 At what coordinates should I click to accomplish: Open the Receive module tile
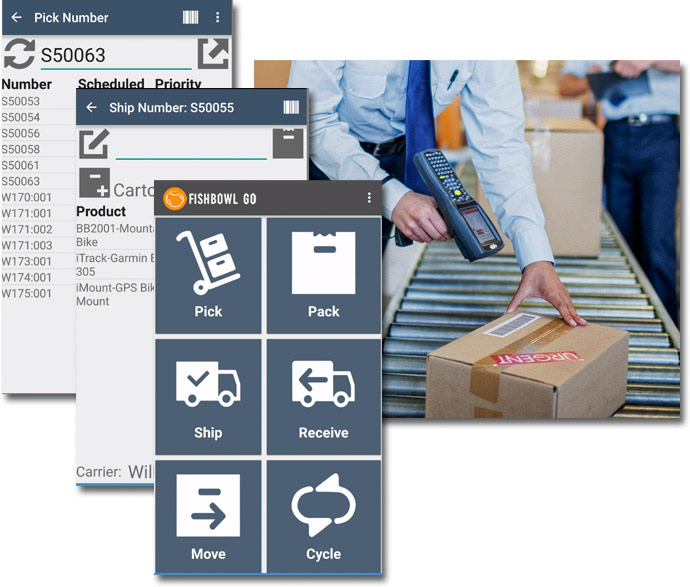point(323,397)
